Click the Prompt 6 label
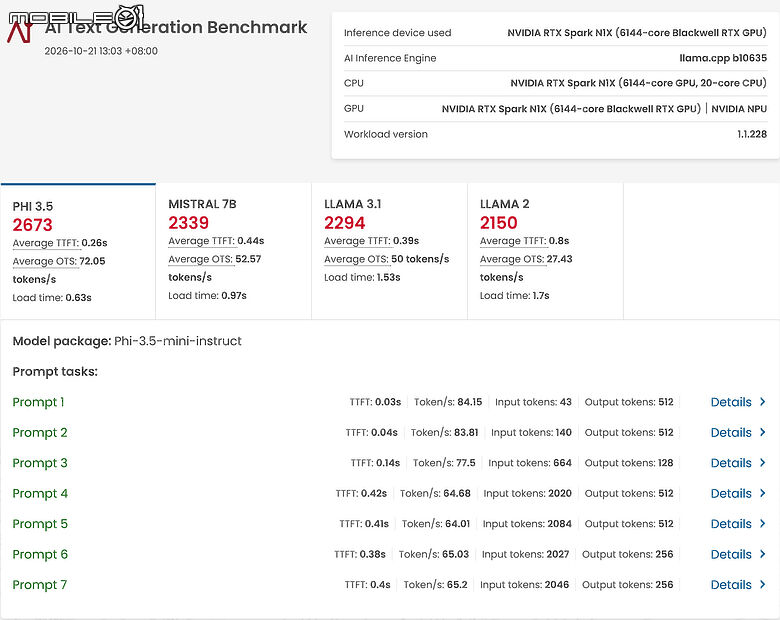Viewport: 780px width, 620px height. tap(40, 554)
